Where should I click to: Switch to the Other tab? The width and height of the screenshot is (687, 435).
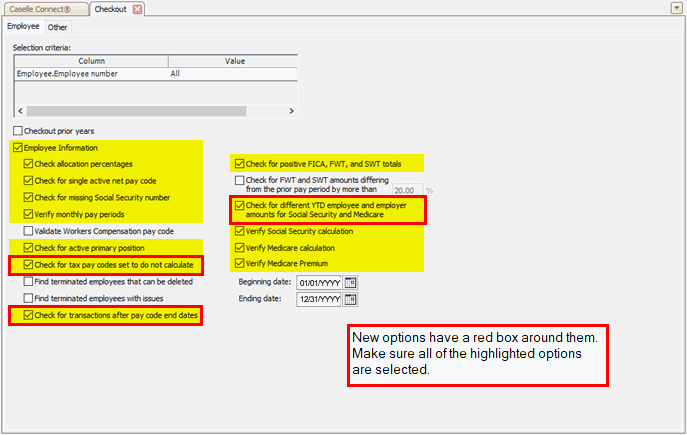pyautogui.click(x=58, y=27)
